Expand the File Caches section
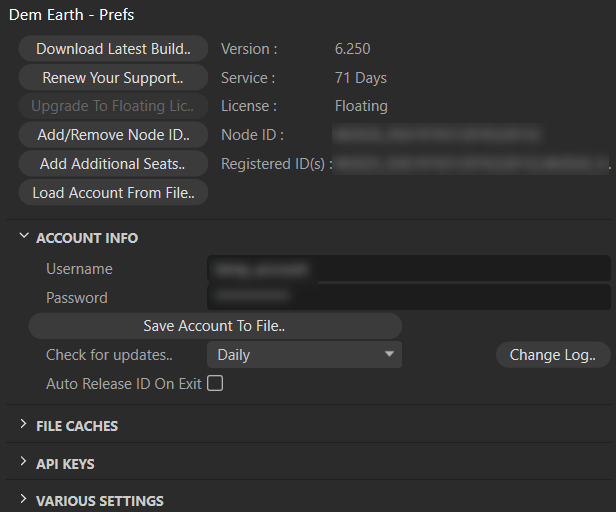This screenshot has height=512, width=616. pyautogui.click(x=24, y=424)
